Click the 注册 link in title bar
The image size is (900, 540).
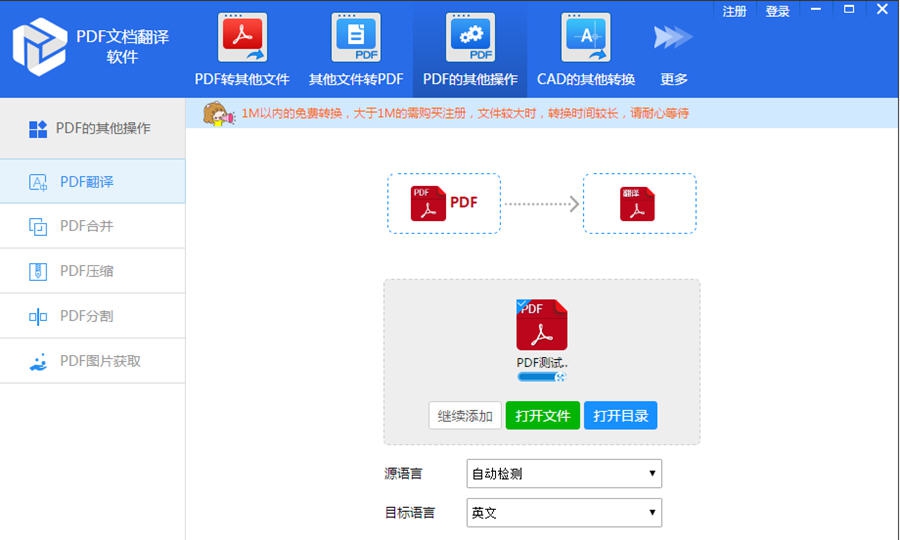[x=734, y=11]
